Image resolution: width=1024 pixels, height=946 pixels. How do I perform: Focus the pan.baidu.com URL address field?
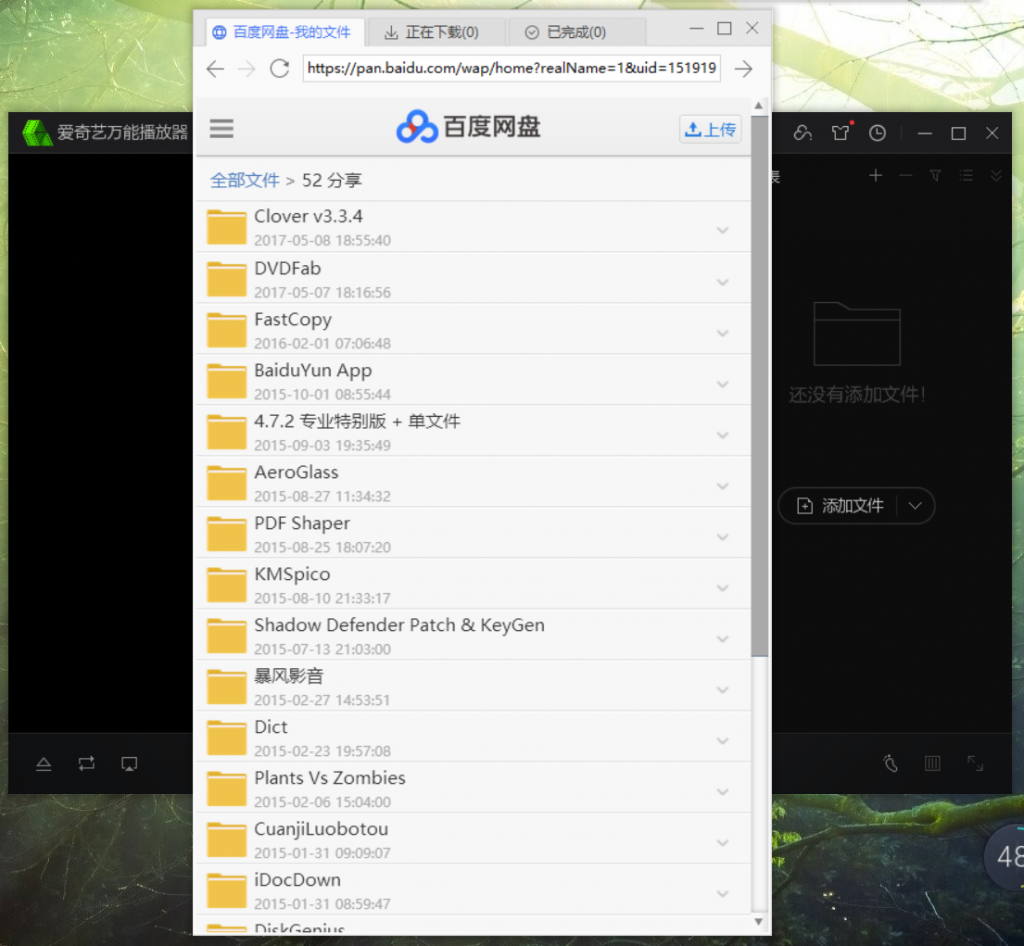tap(511, 69)
